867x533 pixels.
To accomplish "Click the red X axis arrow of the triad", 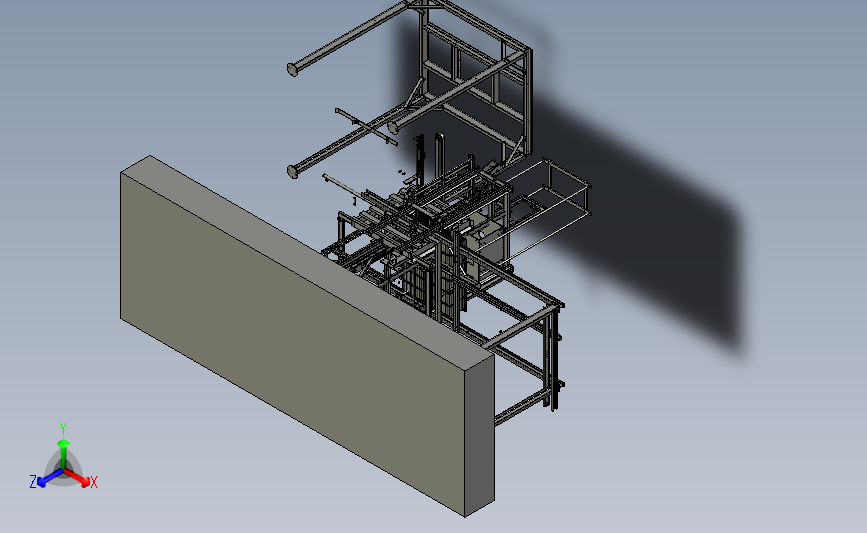I will pyautogui.click(x=77, y=477).
